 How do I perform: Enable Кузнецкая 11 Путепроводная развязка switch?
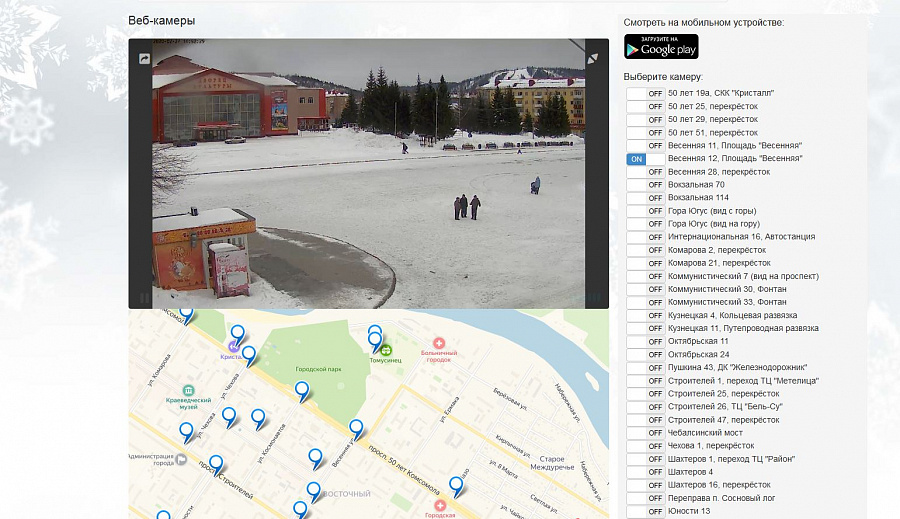click(646, 328)
